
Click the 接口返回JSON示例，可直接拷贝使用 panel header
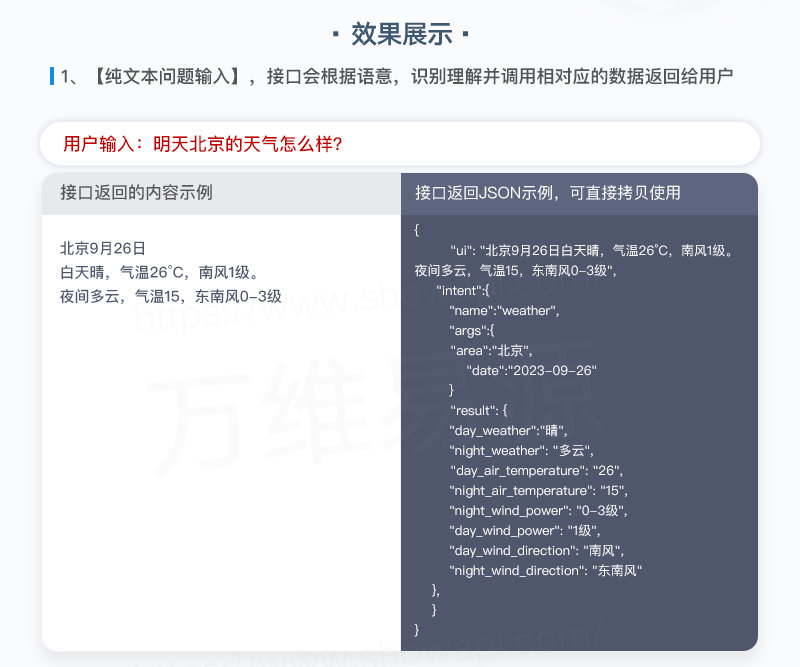point(579,193)
